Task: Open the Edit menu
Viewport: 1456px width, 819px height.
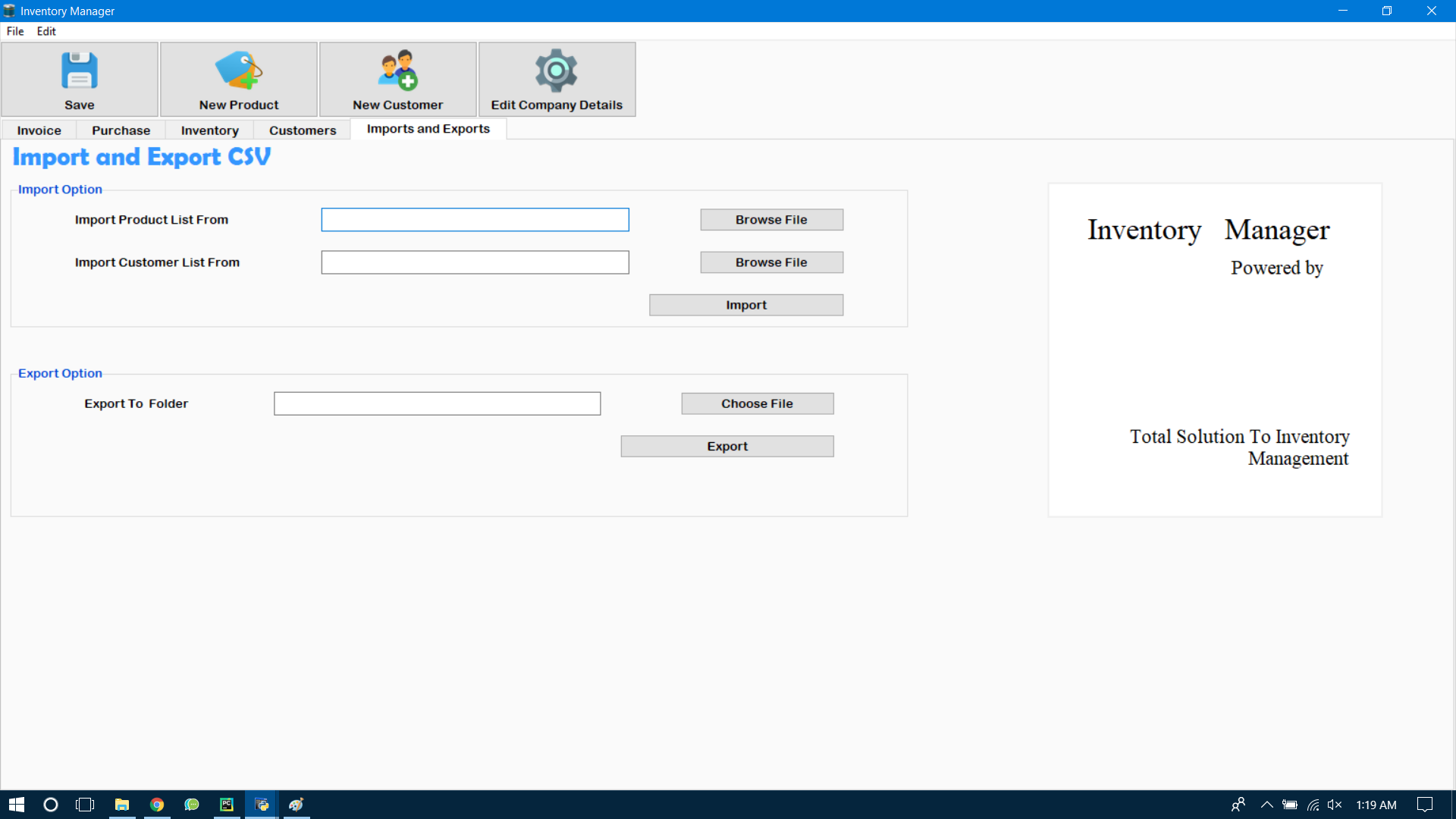Action: pyautogui.click(x=46, y=31)
